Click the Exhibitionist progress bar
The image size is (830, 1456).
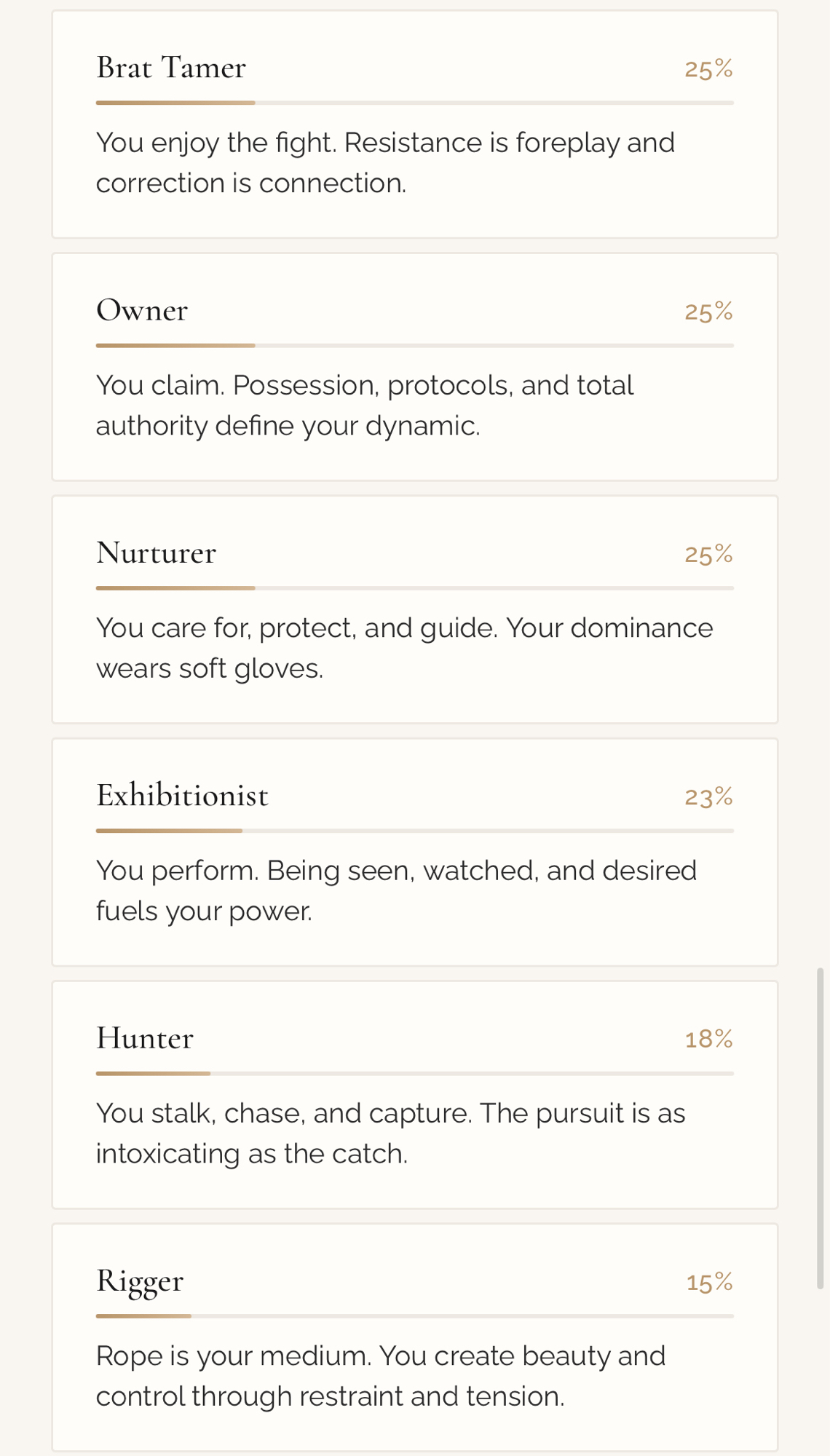coord(414,831)
